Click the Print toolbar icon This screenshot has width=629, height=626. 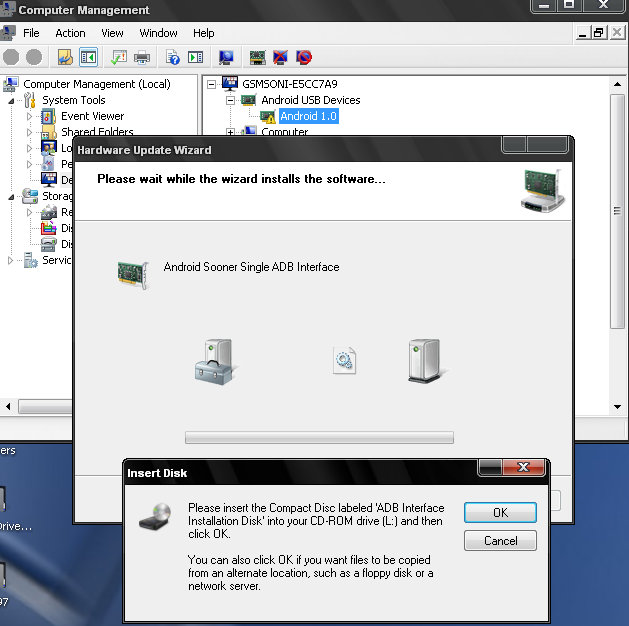[142, 57]
